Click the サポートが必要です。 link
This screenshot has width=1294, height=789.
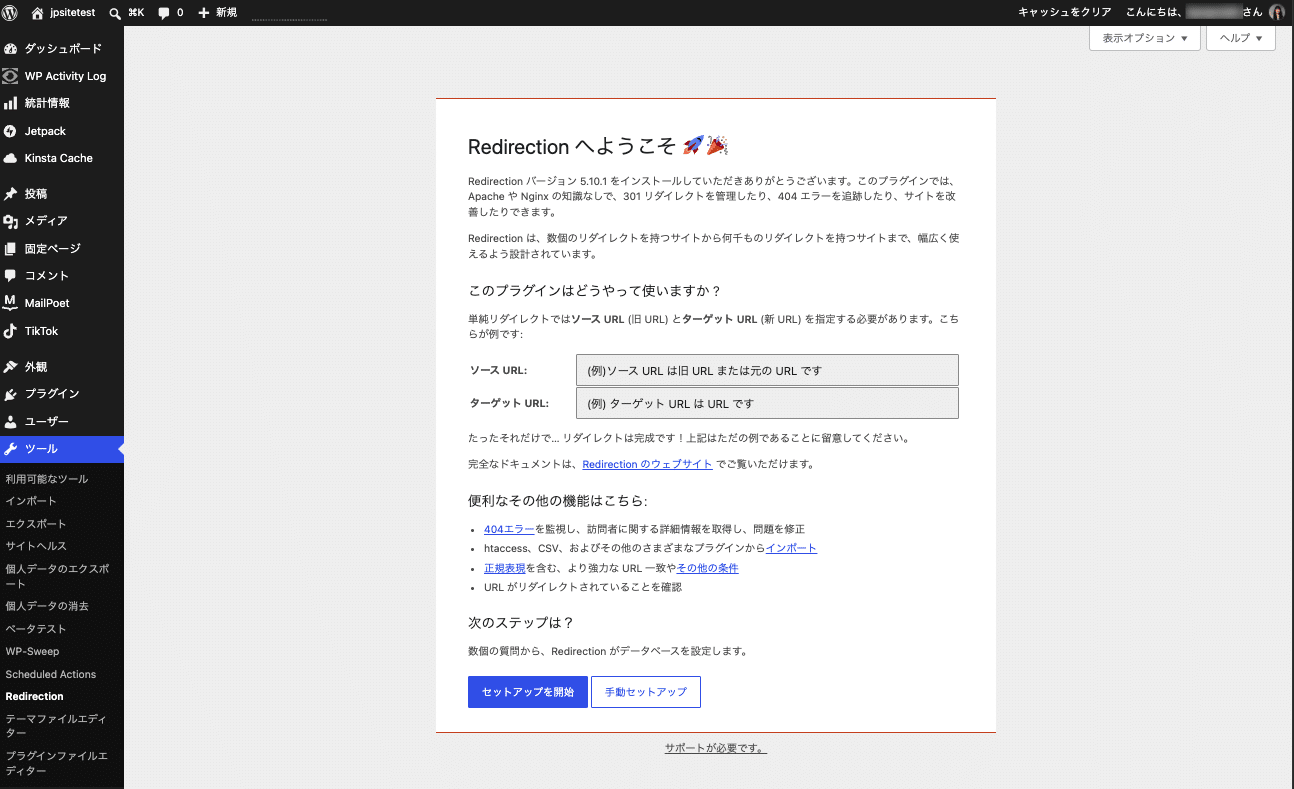(716, 748)
